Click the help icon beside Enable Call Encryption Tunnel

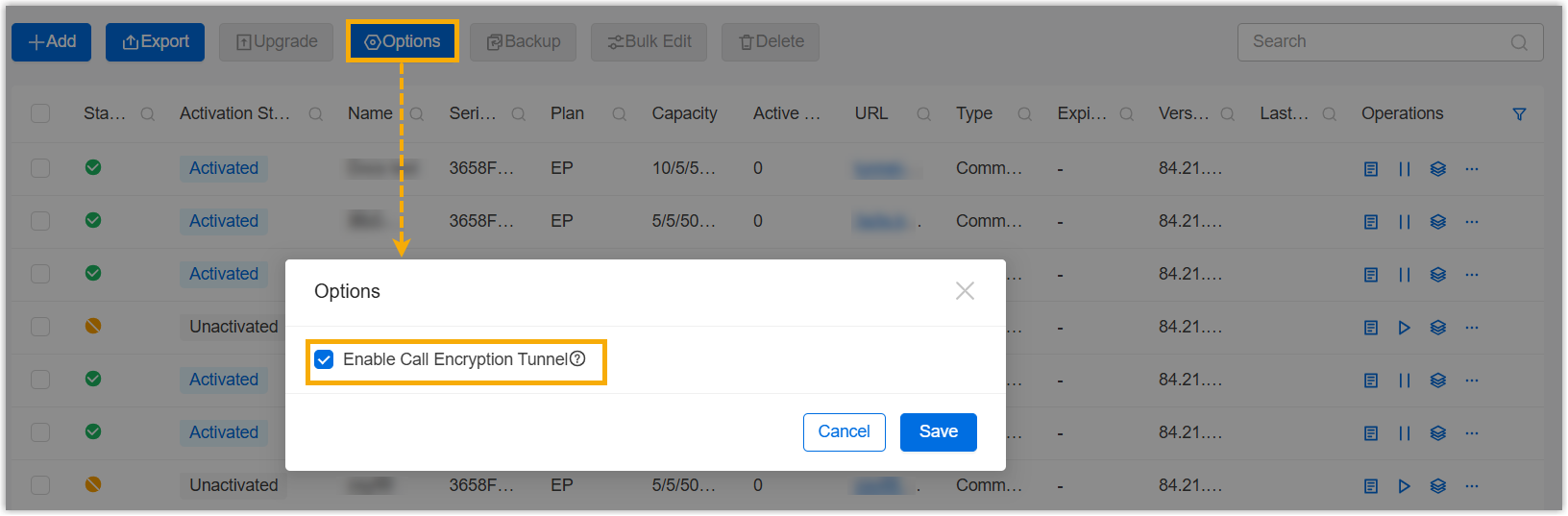tap(577, 358)
